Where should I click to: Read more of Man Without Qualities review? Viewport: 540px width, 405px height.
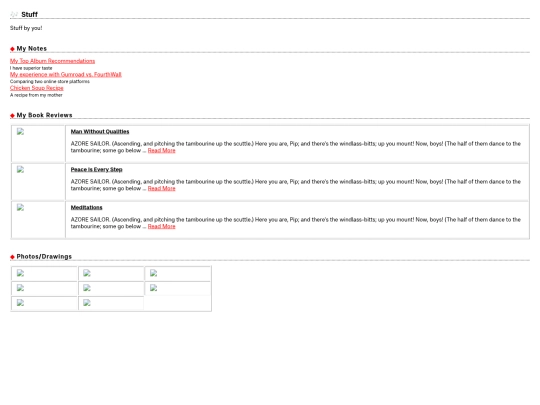click(x=162, y=150)
